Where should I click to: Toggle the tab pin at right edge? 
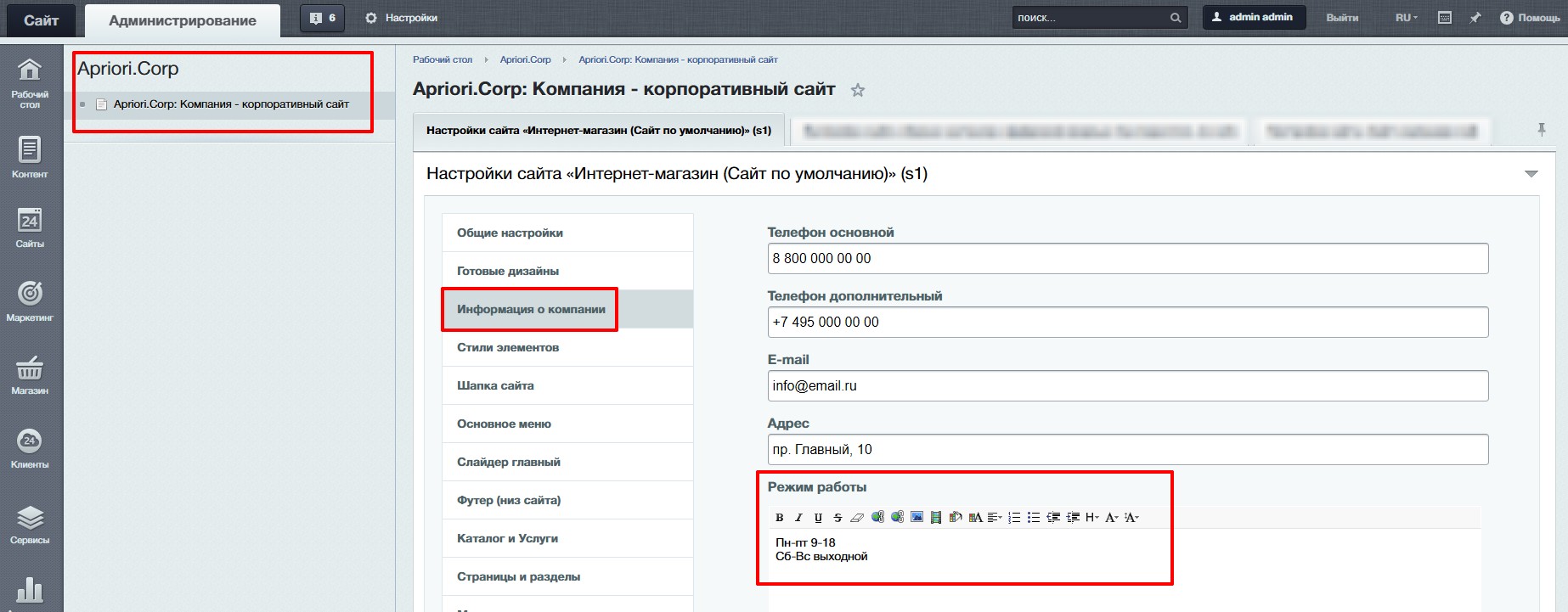[1541, 130]
